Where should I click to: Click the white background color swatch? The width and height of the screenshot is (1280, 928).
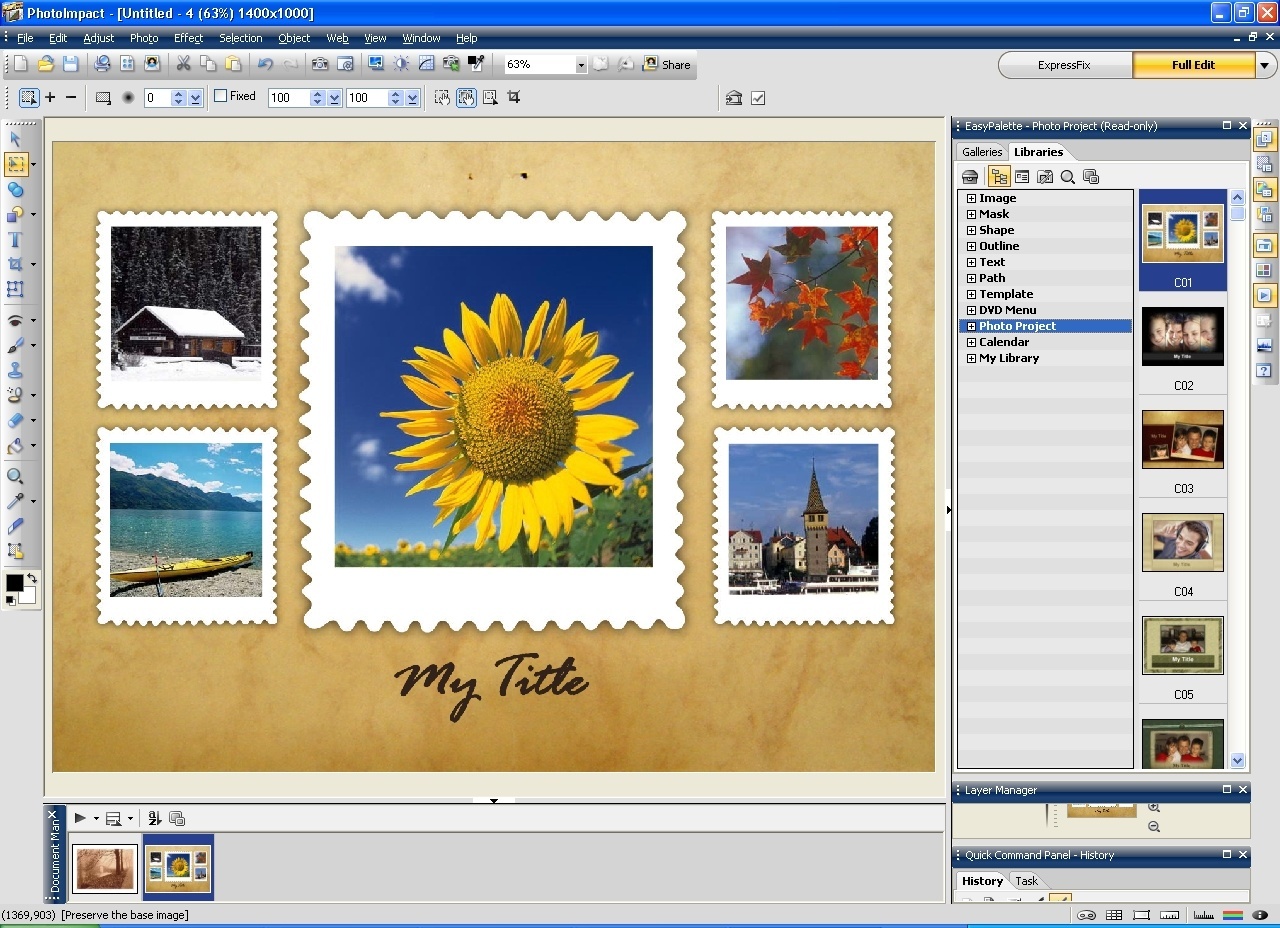point(29,596)
